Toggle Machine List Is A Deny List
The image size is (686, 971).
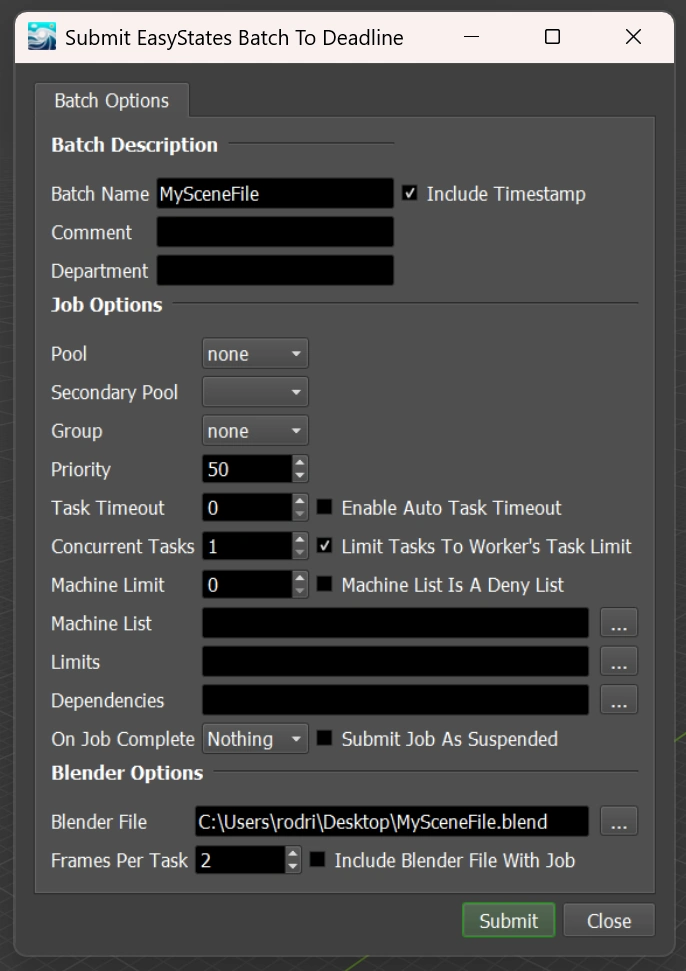(x=325, y=585)
